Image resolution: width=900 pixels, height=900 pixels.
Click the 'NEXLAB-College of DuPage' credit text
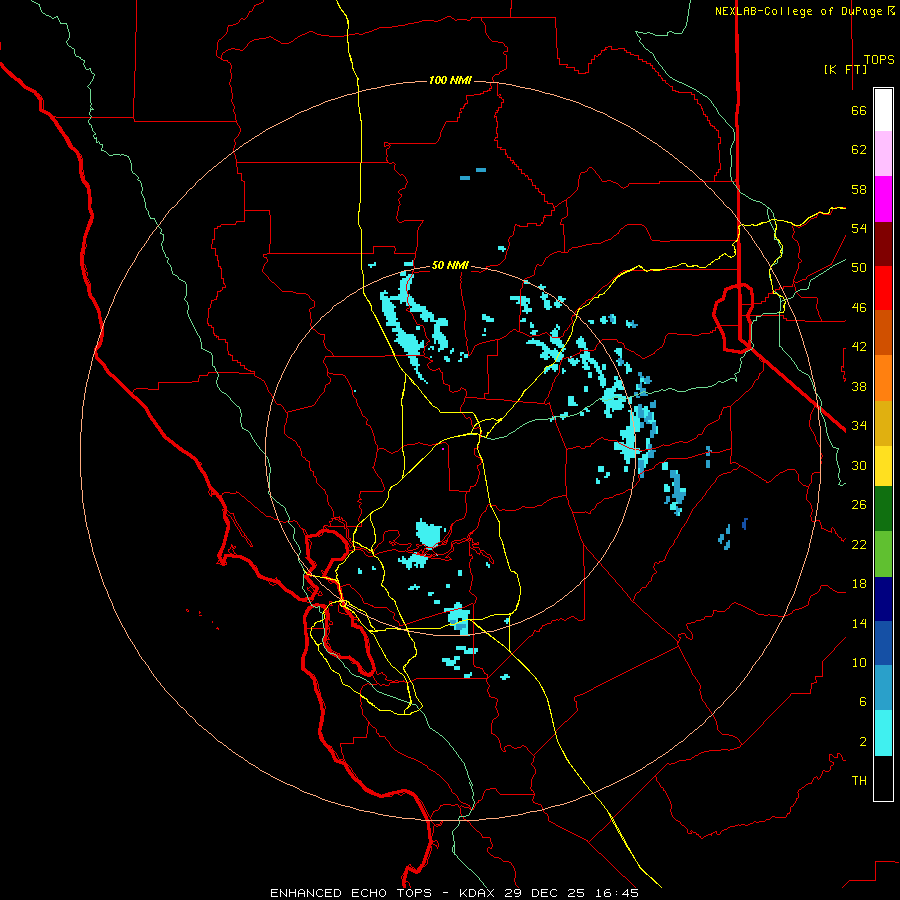tap(800, 11)
